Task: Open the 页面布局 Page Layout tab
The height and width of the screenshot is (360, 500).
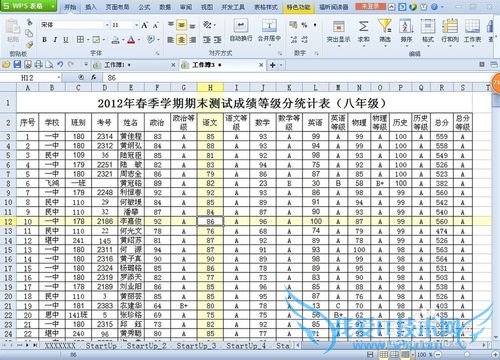Action: point(117,7)
